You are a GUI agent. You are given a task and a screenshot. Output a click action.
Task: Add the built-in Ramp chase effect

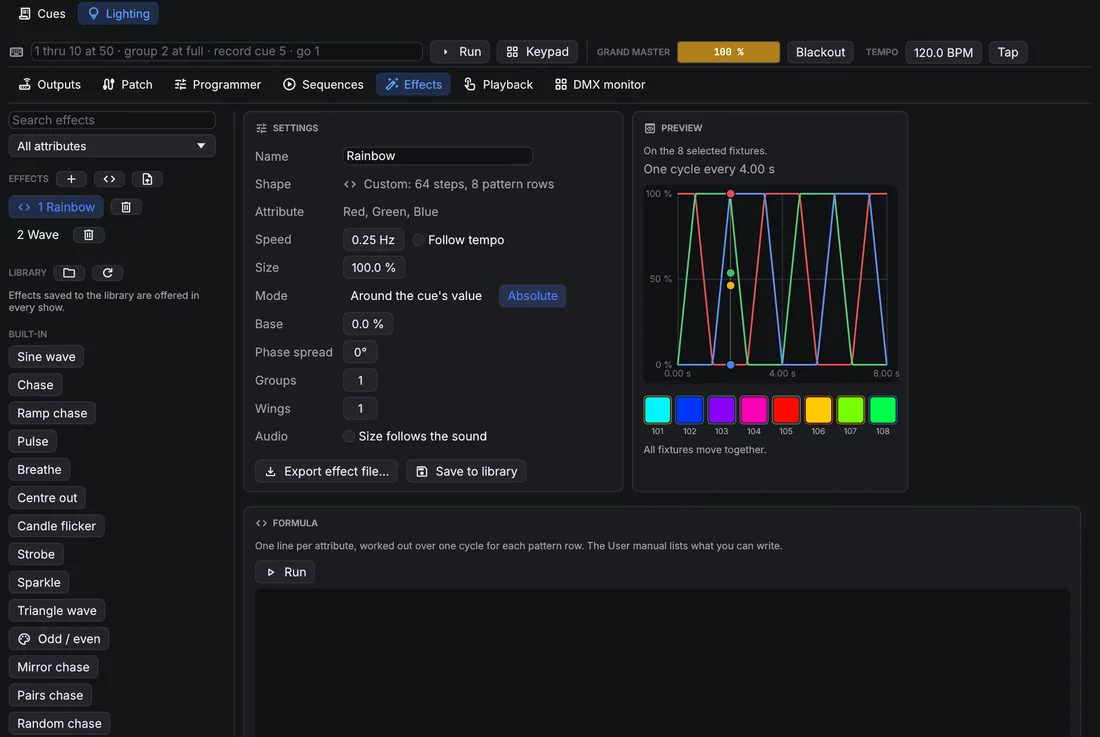click(x=52, y=413)
